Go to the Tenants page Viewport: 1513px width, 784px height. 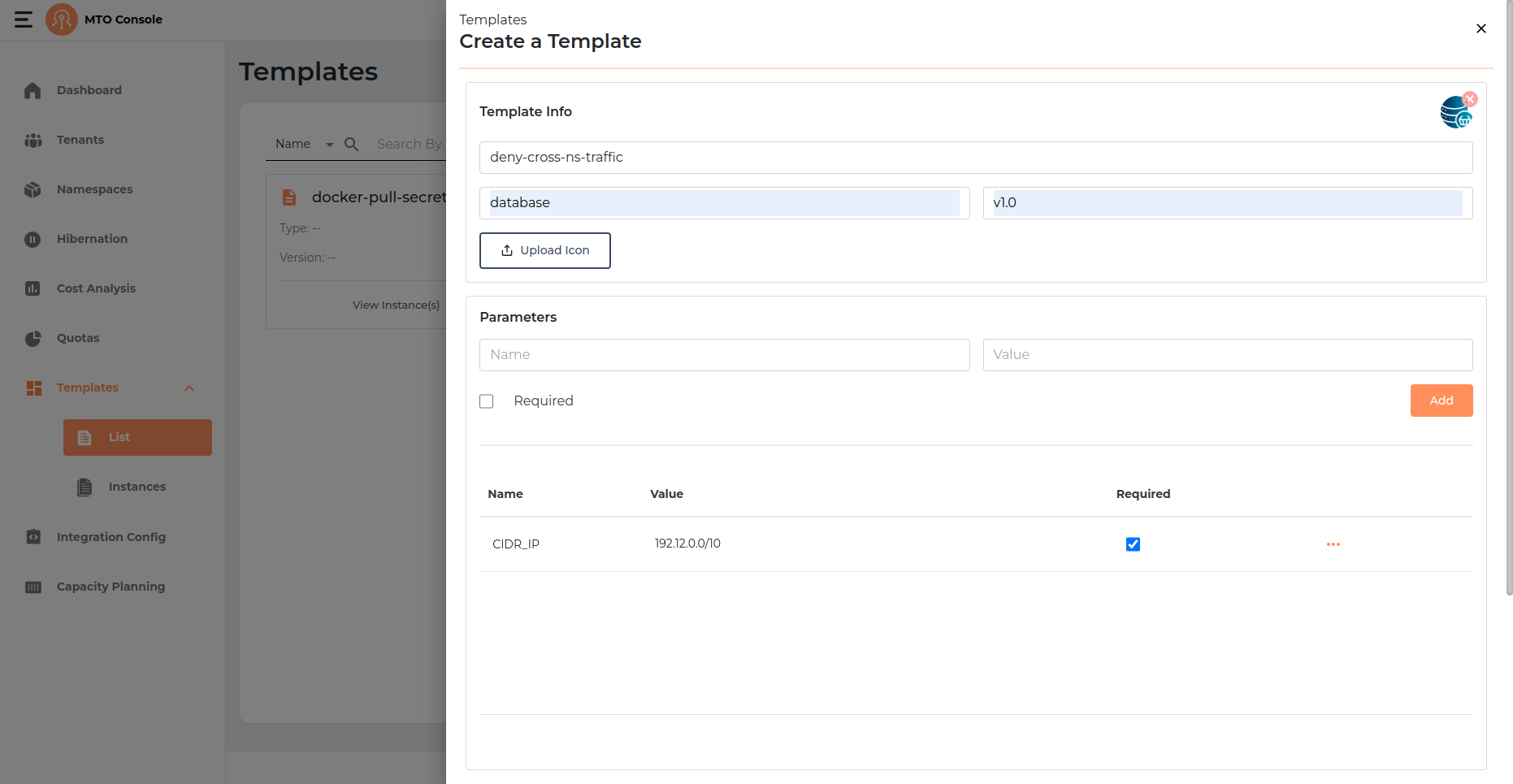click(x=80, y=140)
